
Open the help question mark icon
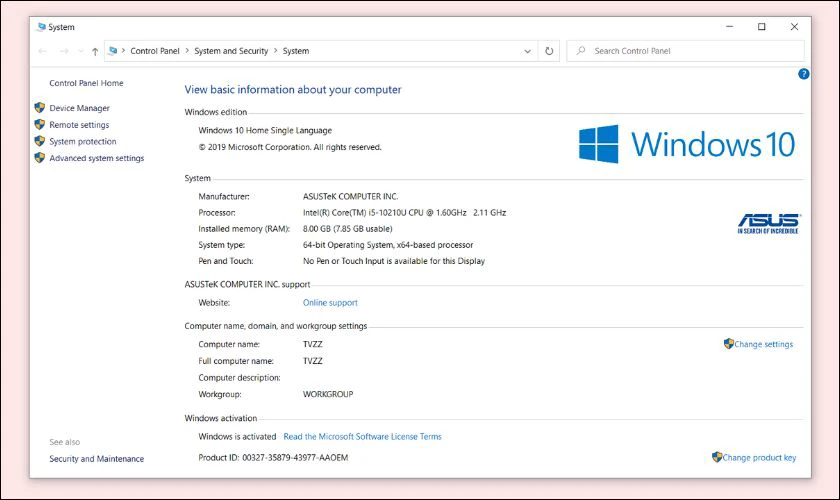click(x=803, y=74)
